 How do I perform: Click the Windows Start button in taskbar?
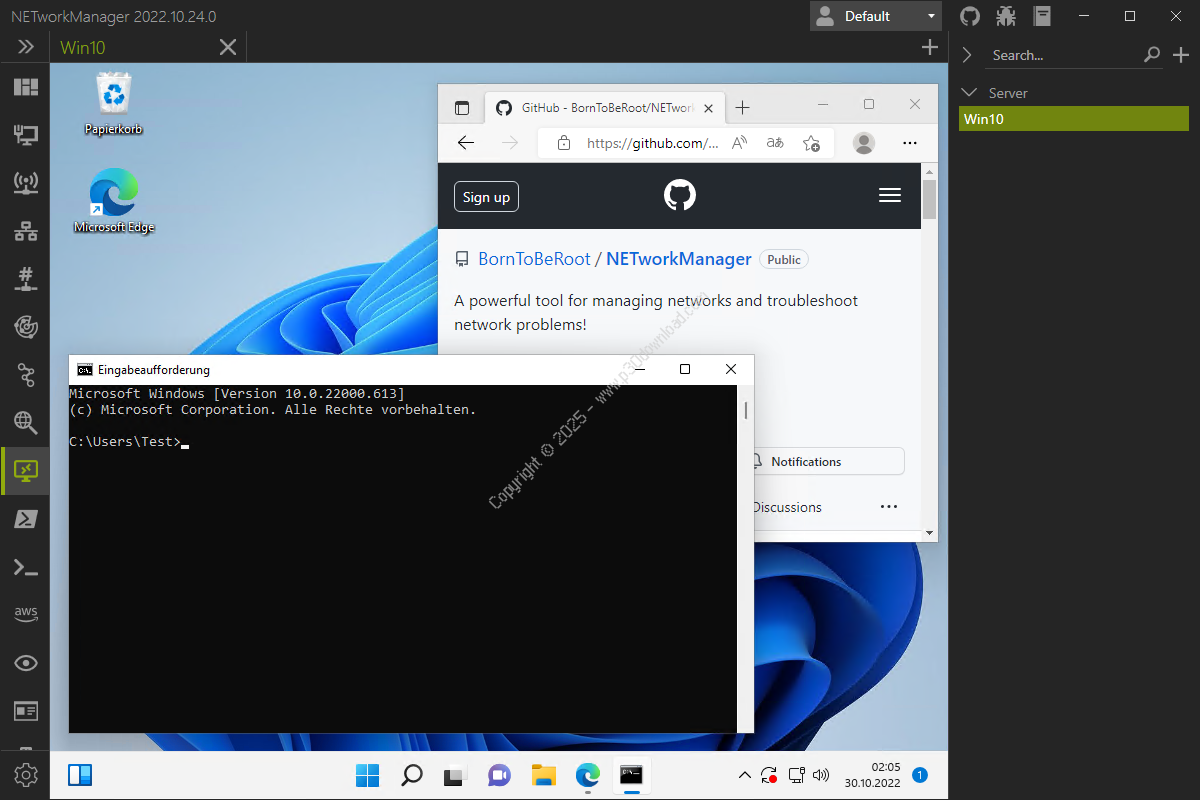(x=367, y=775)
